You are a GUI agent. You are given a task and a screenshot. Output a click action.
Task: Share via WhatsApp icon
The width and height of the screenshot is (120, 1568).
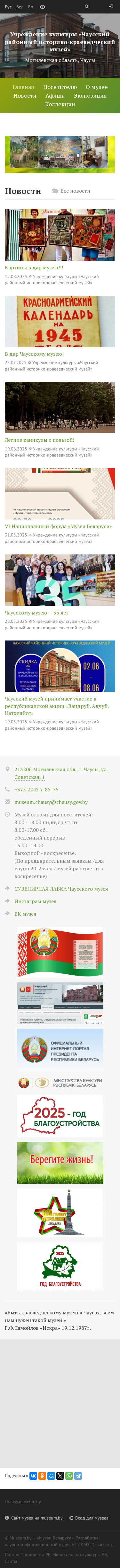tap(69, 1476)
